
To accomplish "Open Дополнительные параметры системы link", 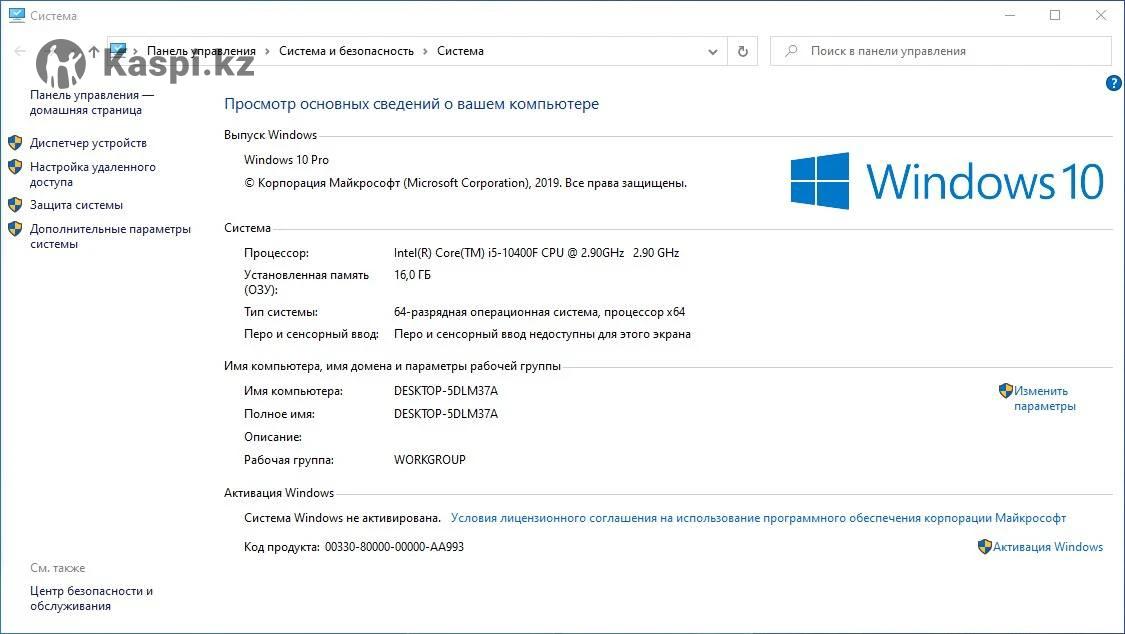I will (x=110, y=236).
